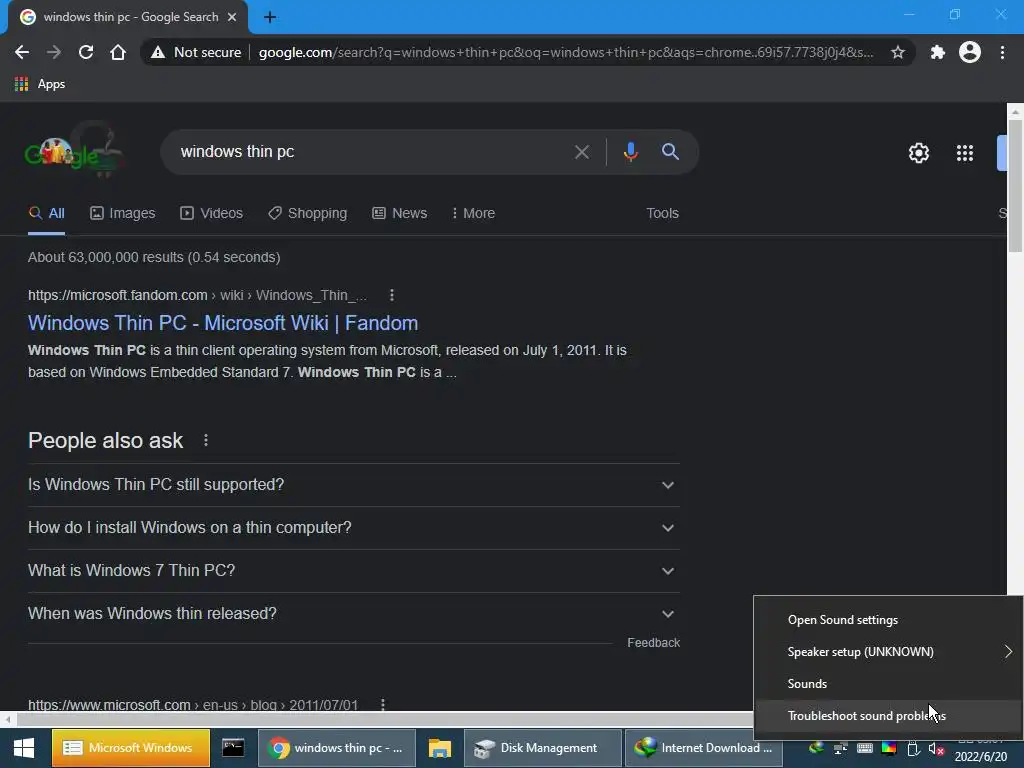1024x768 pixels.
Task: Switch to Disk Management window
Action: (x=543, y=748)
